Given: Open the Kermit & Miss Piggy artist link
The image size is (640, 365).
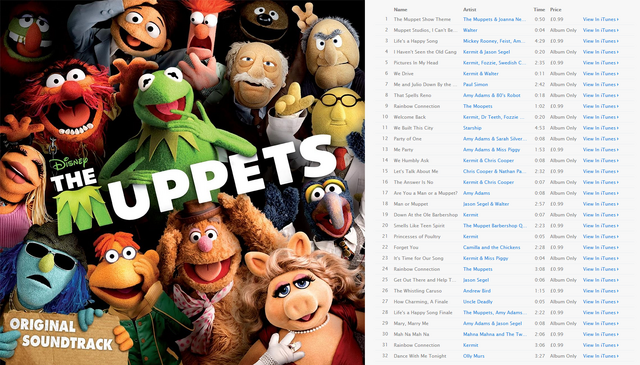Looking at the screenshot, I should [x=486, y=258].
